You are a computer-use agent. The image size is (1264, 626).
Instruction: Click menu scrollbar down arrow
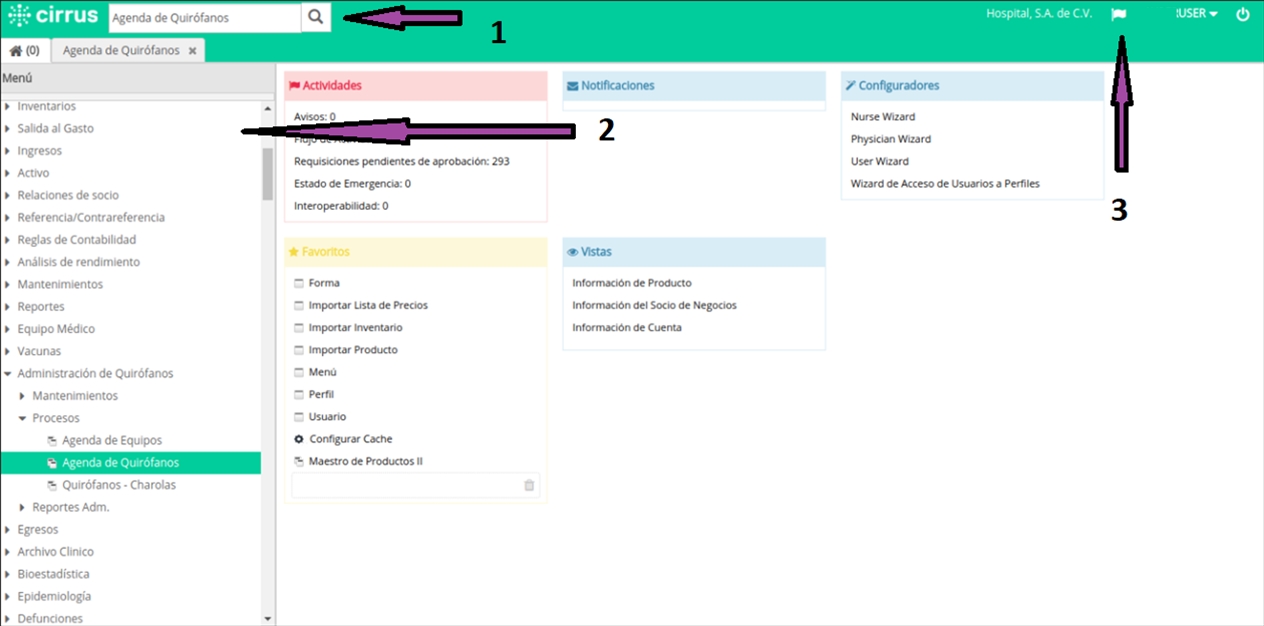coord(267,619)
